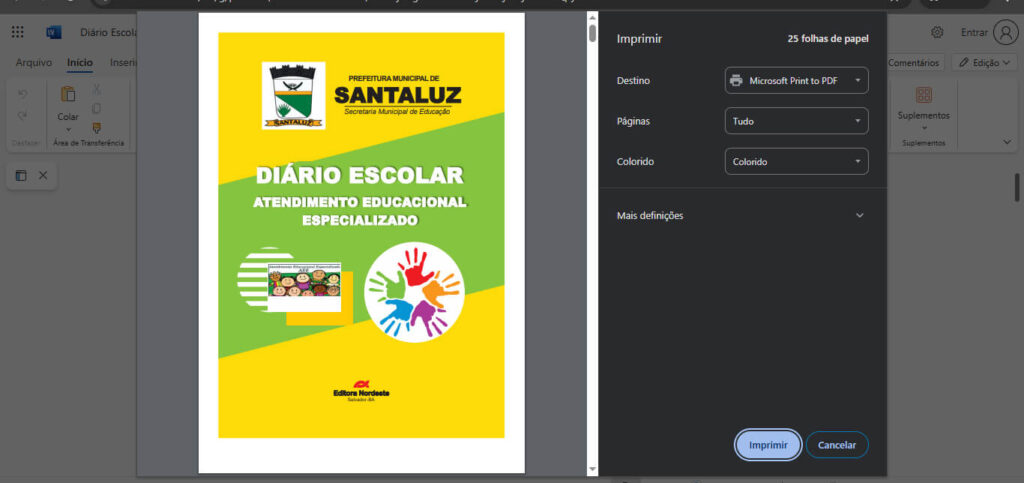Cancel the print dialog

click(x=837, y=445)
